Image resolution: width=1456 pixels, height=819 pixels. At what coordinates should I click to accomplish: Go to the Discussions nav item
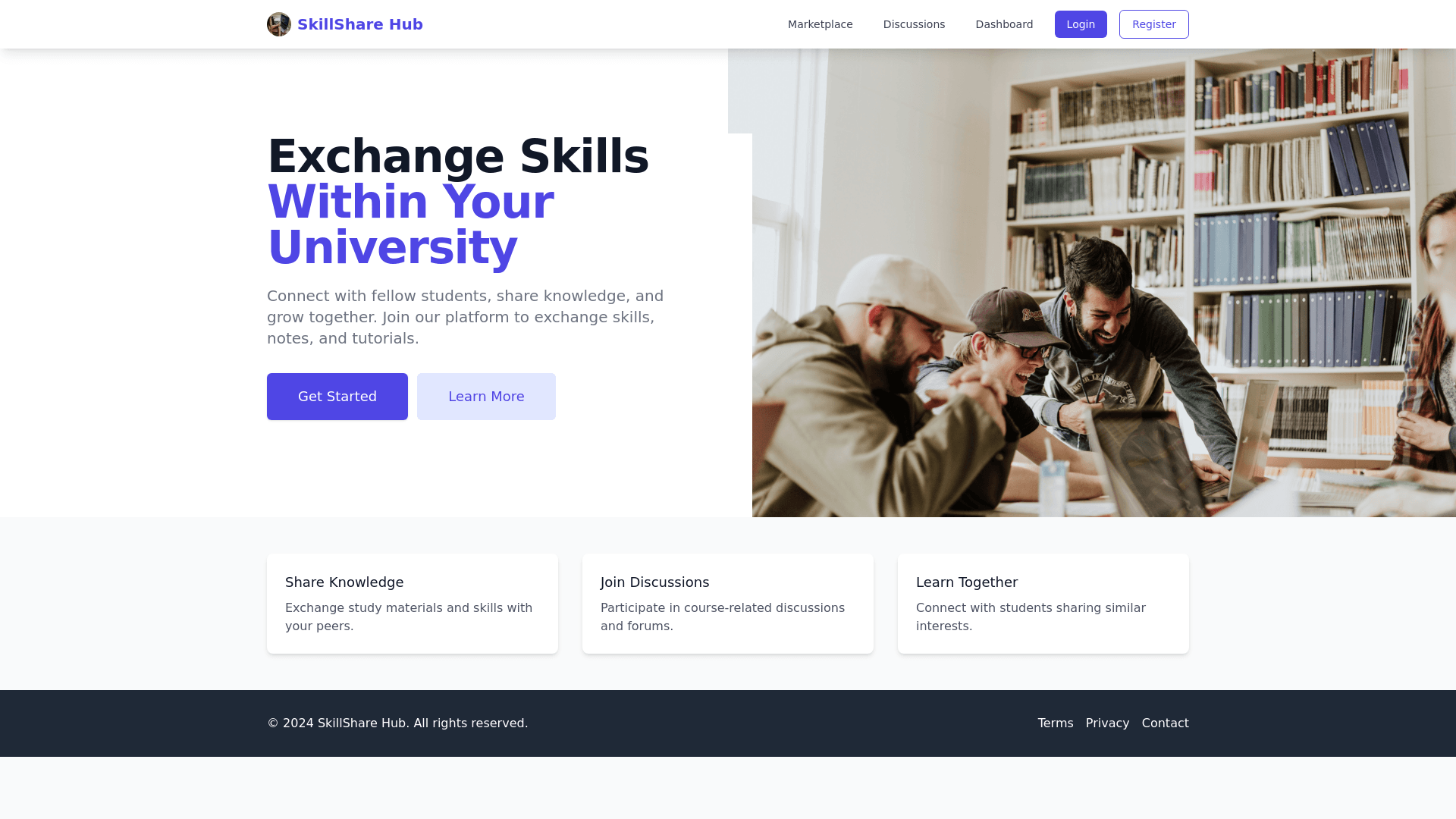[914, 24]
